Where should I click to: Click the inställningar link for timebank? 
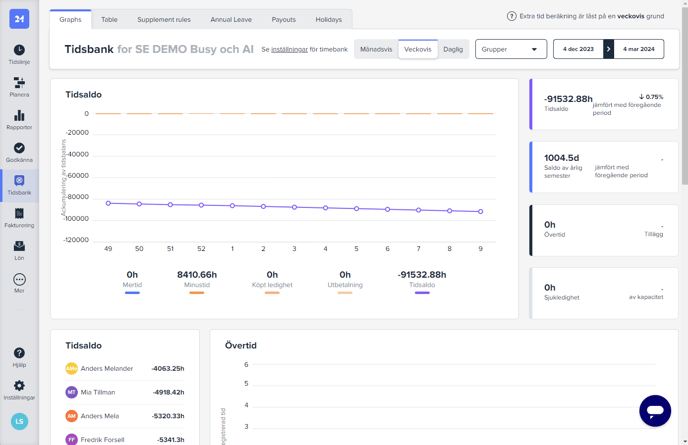click(290, 49)
